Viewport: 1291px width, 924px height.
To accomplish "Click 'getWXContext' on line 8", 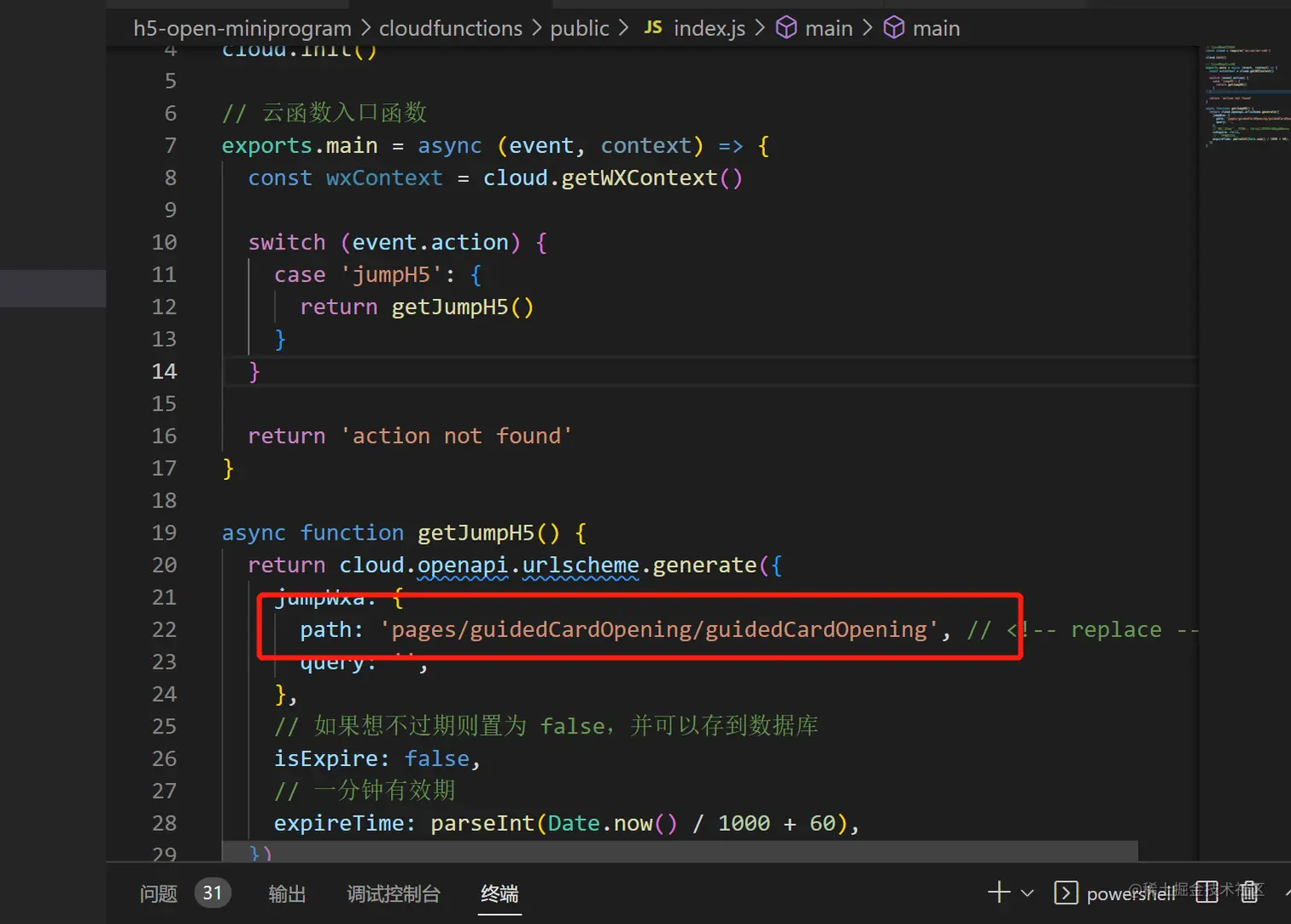I will click(x=640, y=178).
